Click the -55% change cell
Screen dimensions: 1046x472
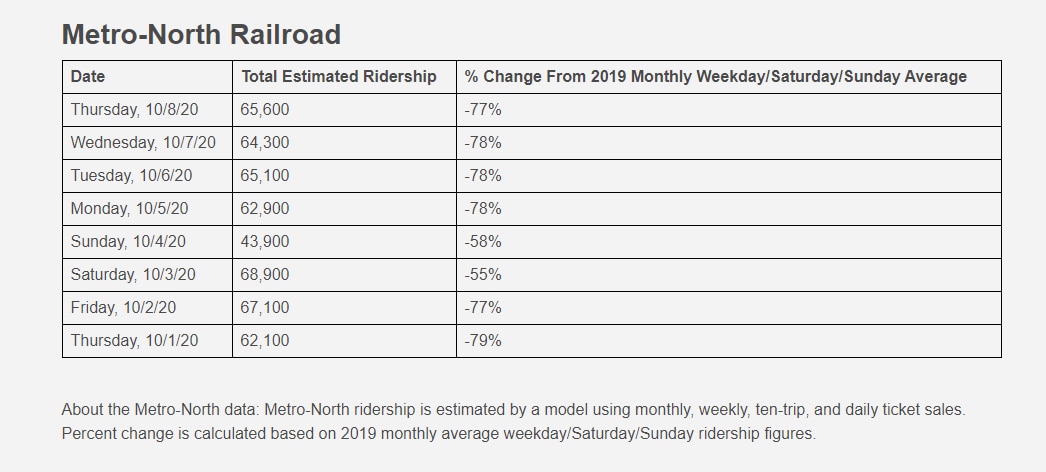coord(483,275)
